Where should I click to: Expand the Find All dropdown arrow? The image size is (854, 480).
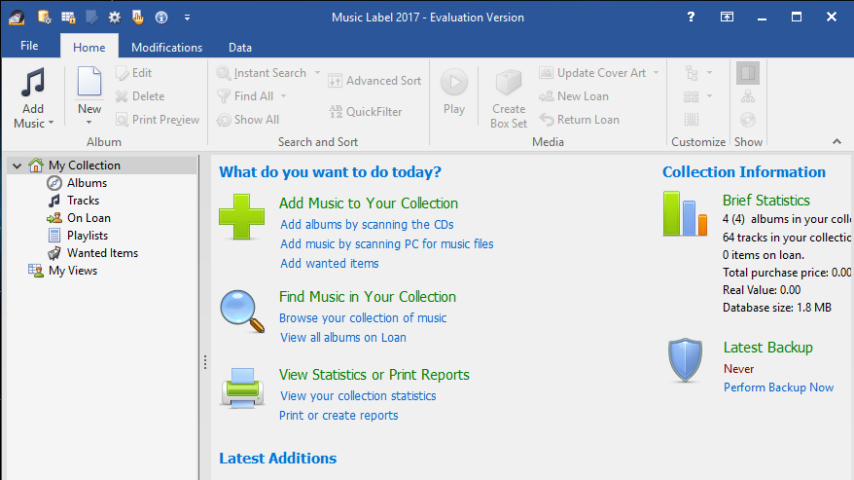pyautogui.click(x=284, y=96)
